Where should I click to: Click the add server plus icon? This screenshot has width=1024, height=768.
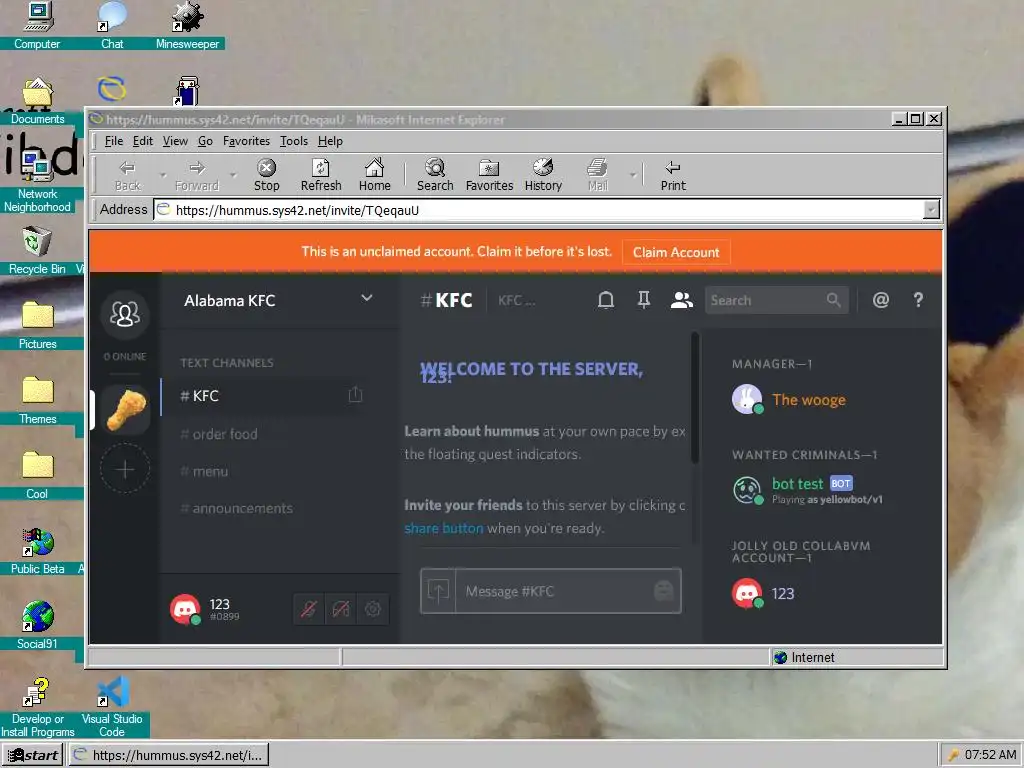[125, 468]
